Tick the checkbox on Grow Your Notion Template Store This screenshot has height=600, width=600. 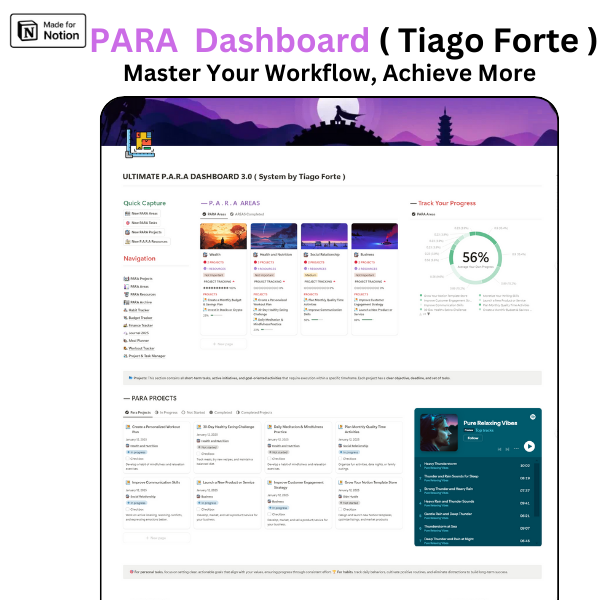[x=340, y=509]
